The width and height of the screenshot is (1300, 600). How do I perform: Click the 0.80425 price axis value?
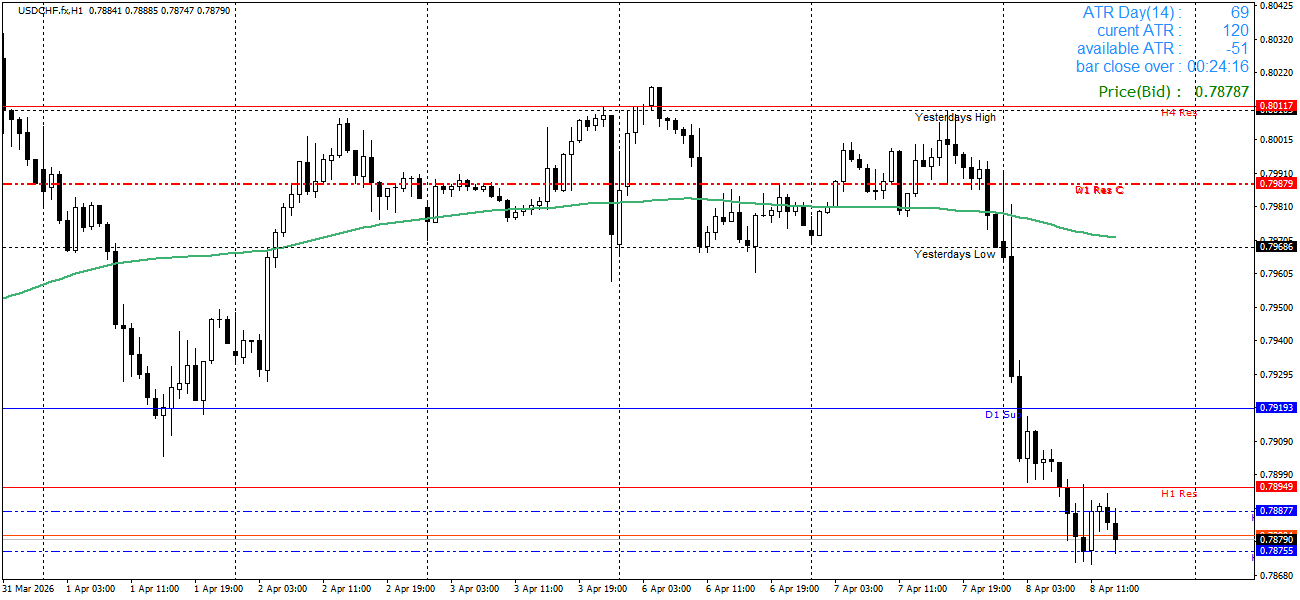pos(1276,6)
